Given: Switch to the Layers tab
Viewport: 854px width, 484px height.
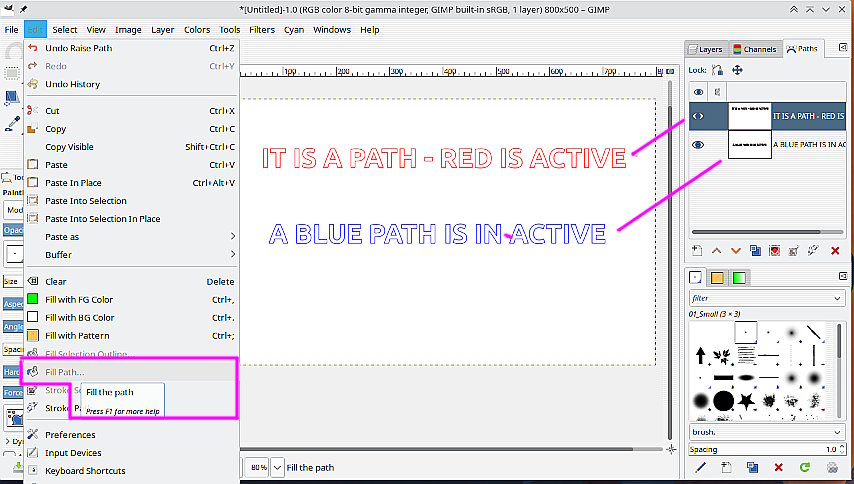Looking at the screenshot, I should (x=706, y=50).
